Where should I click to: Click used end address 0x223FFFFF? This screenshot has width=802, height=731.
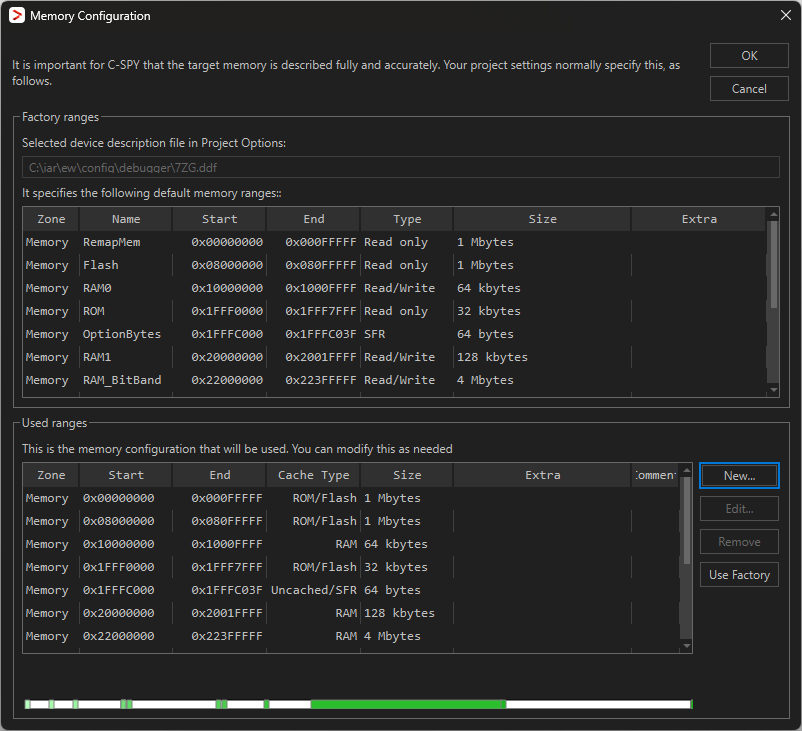227,636
